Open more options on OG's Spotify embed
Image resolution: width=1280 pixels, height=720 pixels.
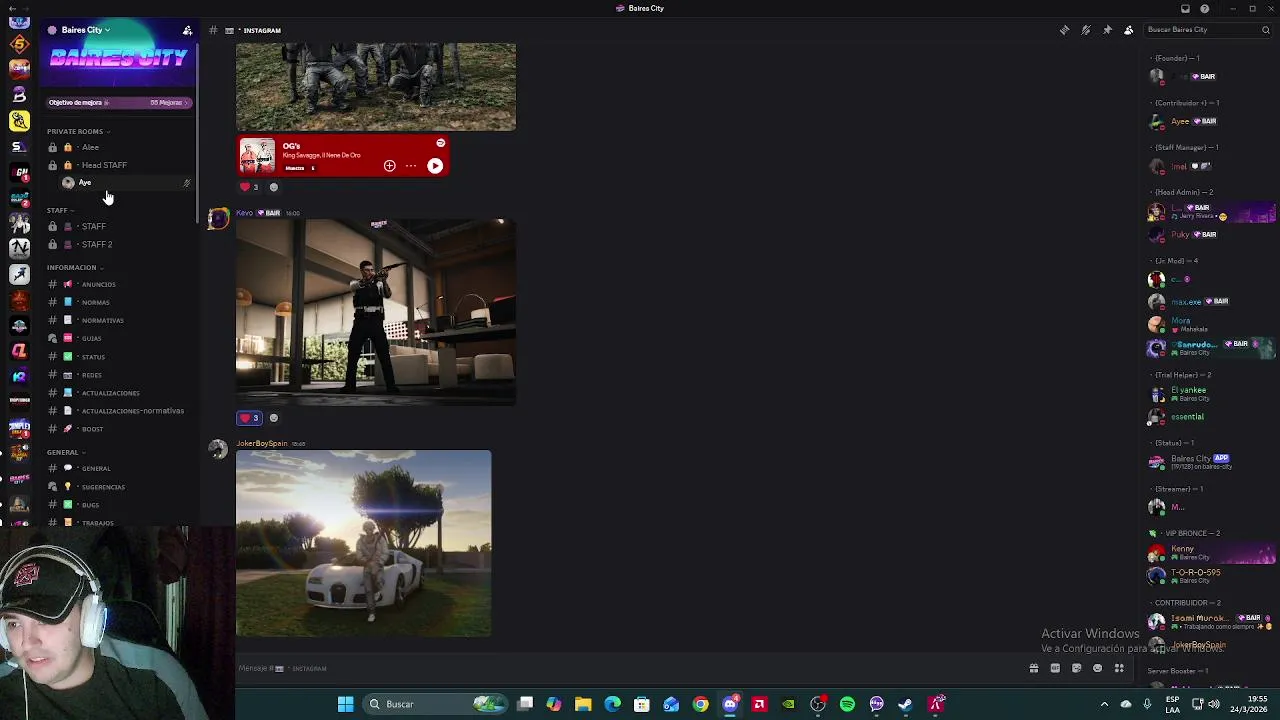411,166
